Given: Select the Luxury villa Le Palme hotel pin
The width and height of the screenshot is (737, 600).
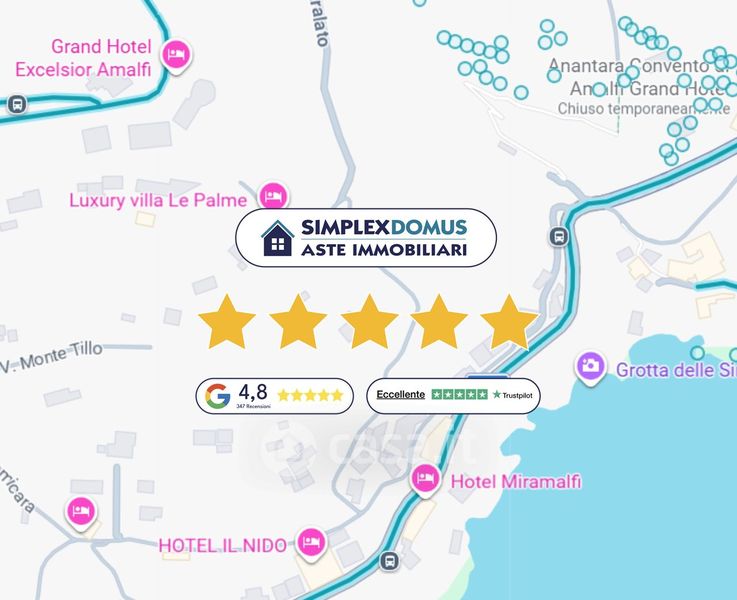Looking at the screenshot, I should click(x=274, y=195).
